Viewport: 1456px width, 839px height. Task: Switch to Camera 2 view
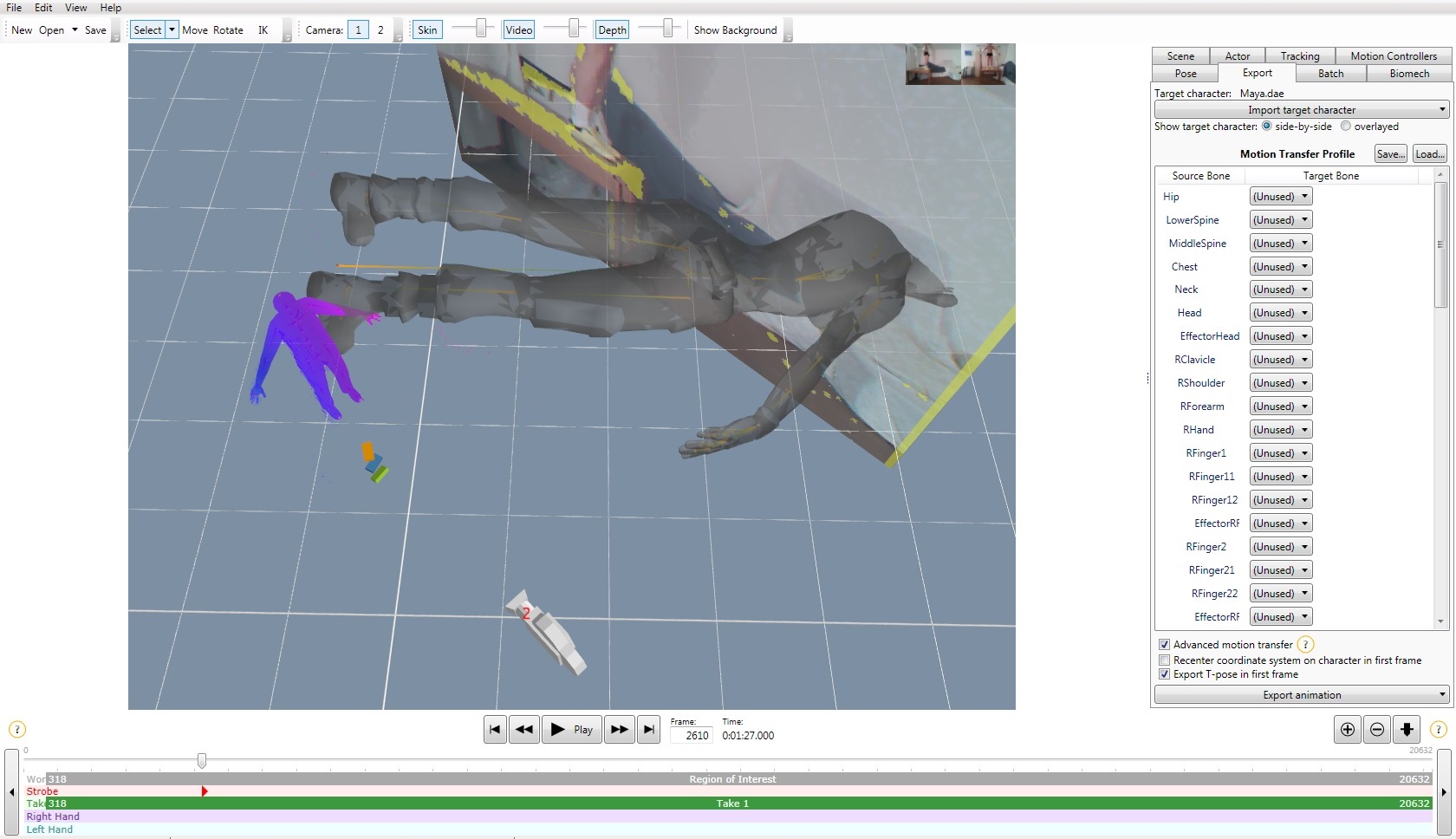click(380, 29)
